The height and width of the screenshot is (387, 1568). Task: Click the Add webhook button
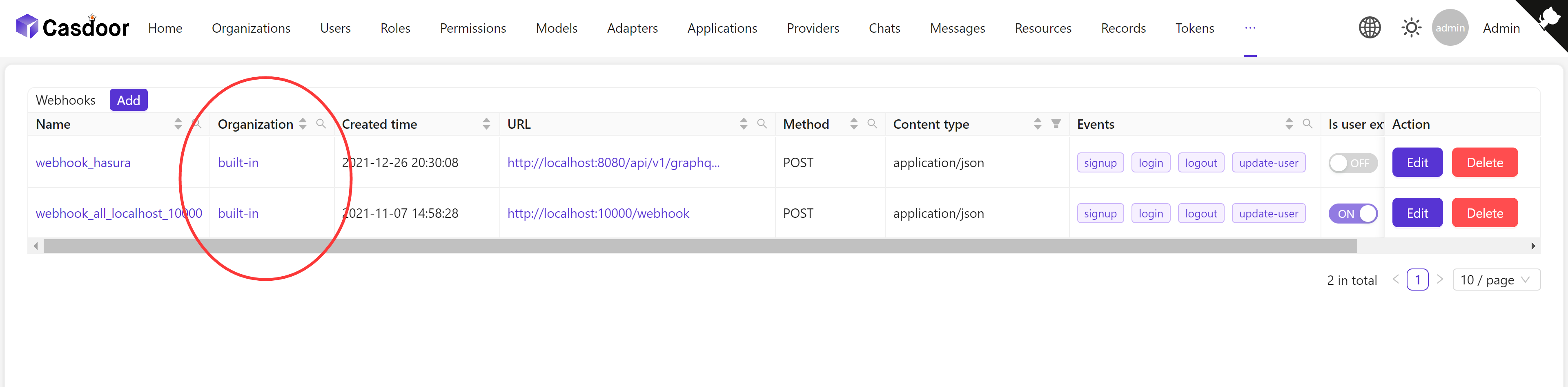coord(129,99)
